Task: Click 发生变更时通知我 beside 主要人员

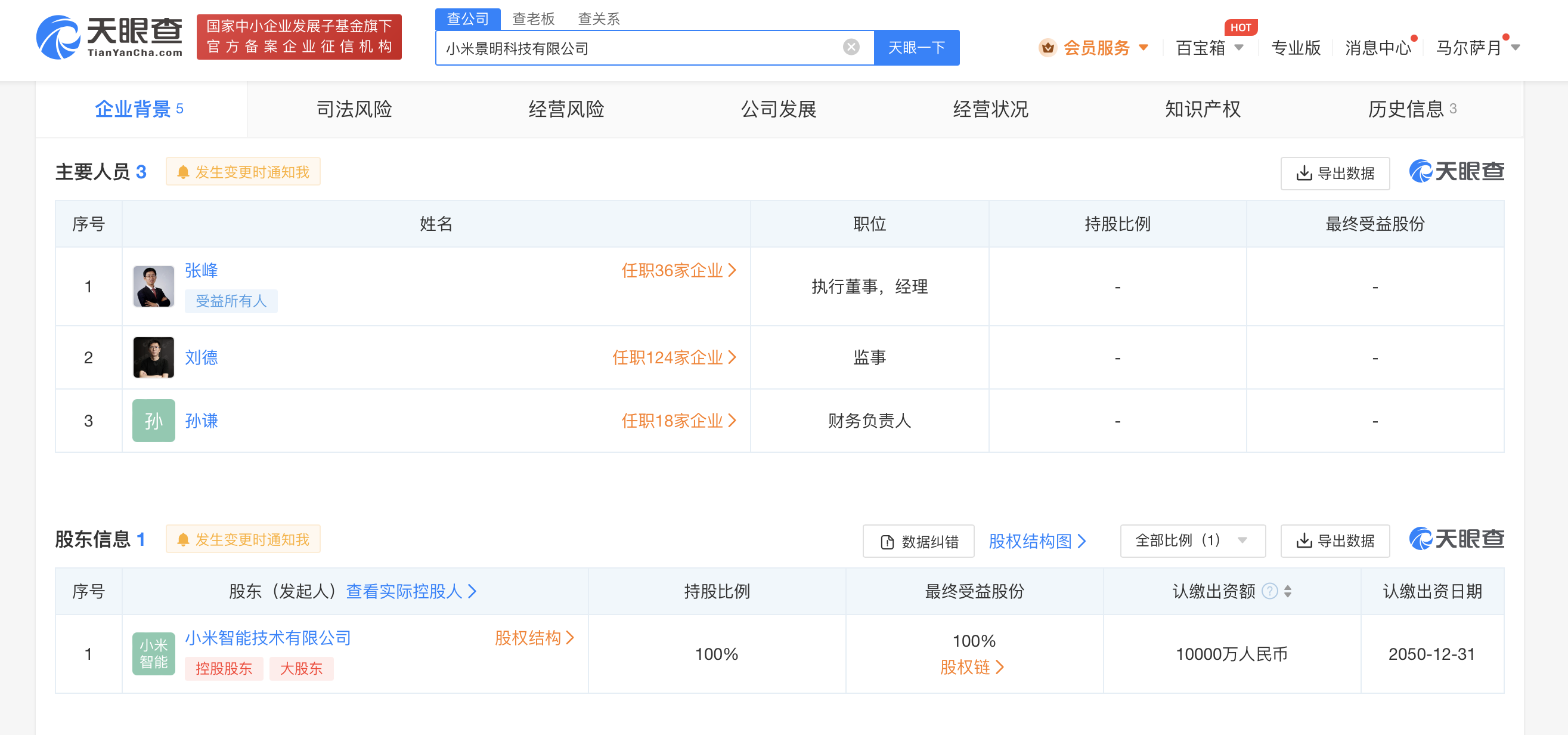Action: [x=243, y=172]
